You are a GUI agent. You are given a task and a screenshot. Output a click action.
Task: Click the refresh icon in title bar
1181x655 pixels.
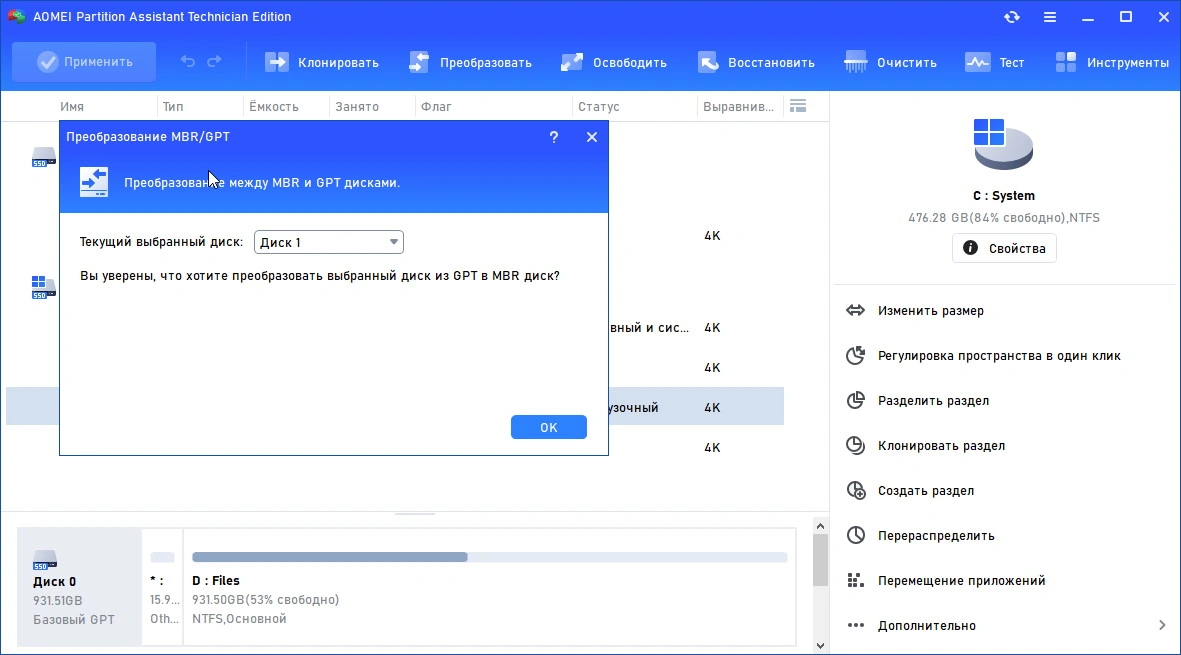(x=1012, y=17)
